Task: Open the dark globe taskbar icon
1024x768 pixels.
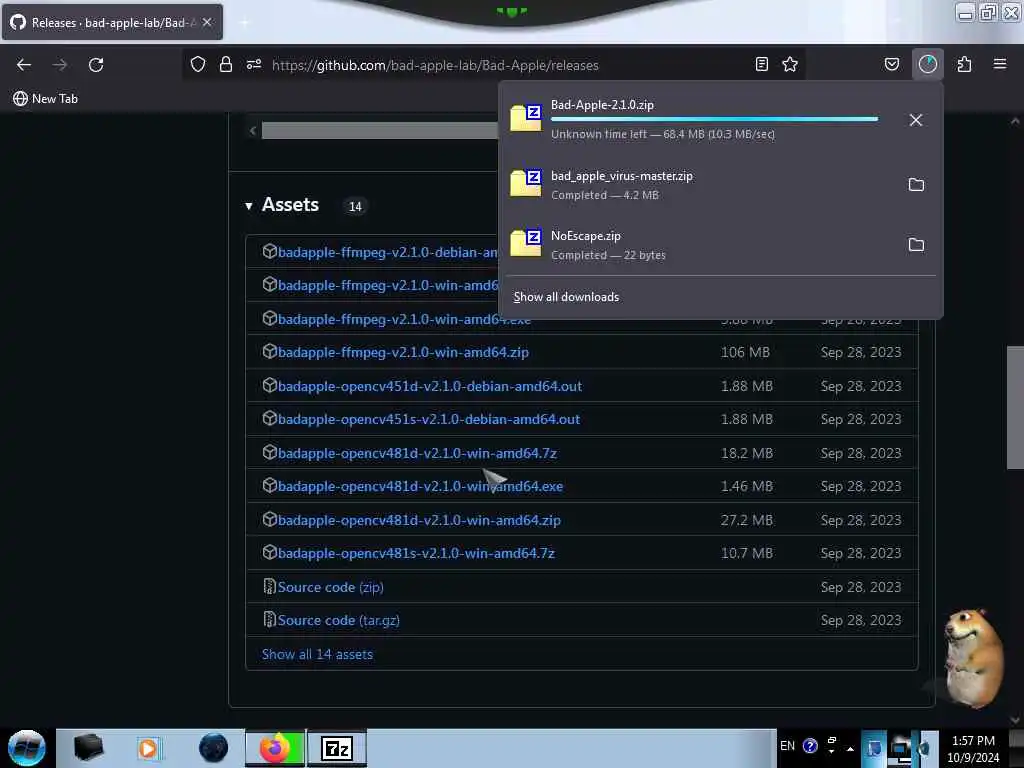Action: point(214,748)
